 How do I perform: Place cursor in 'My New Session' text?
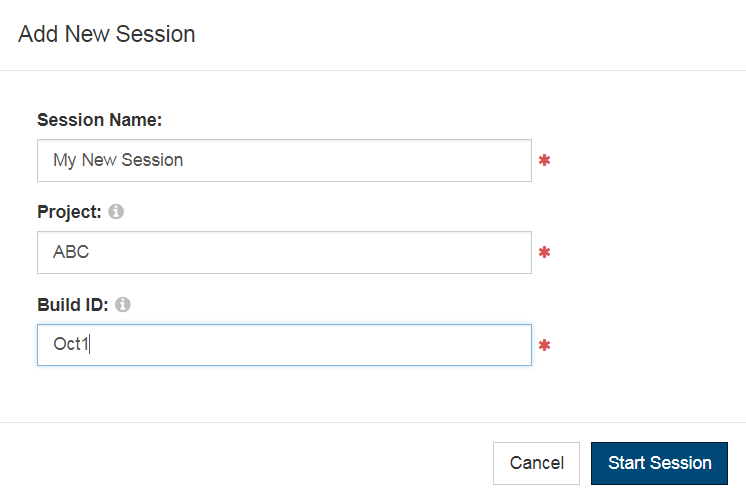point(118,160)
